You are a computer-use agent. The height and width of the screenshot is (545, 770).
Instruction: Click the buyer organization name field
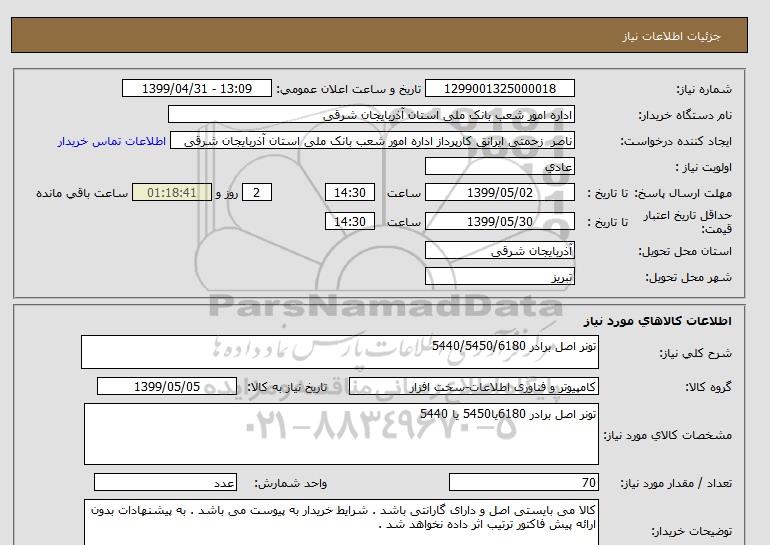point(371,114)
